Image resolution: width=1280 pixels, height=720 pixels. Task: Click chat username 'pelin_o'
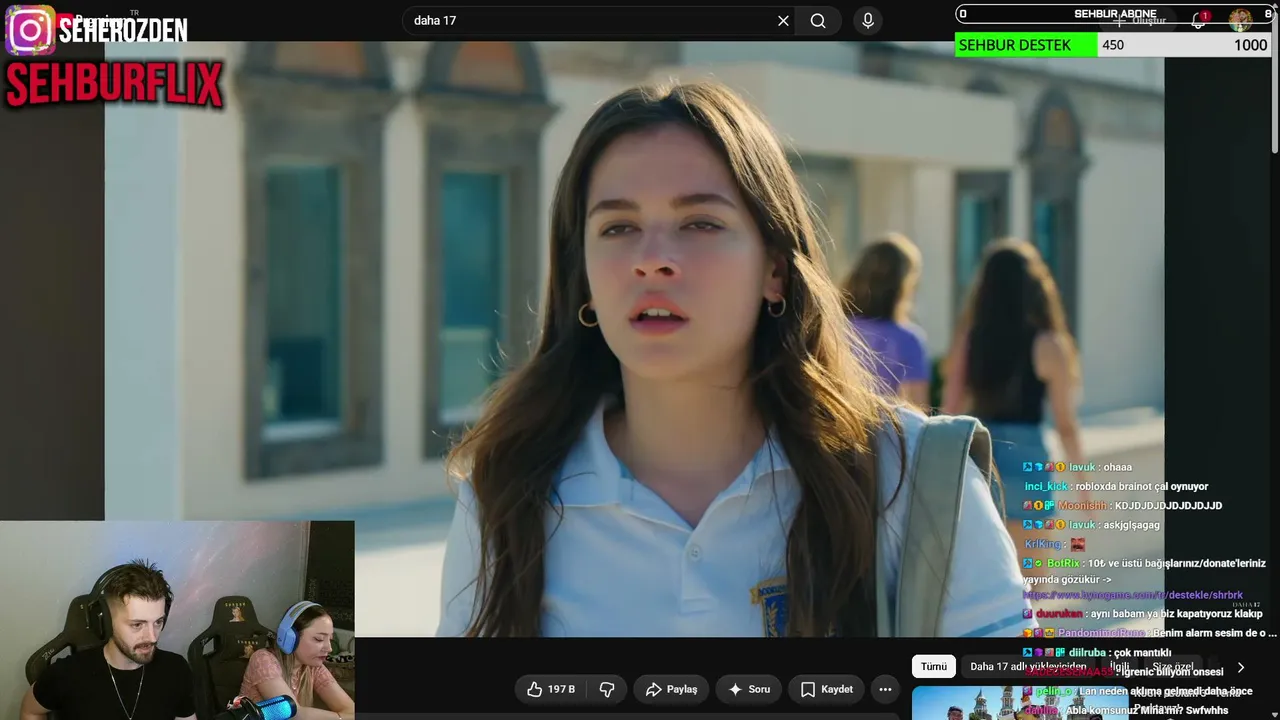pyautogui.click(x=1054, y=691)
